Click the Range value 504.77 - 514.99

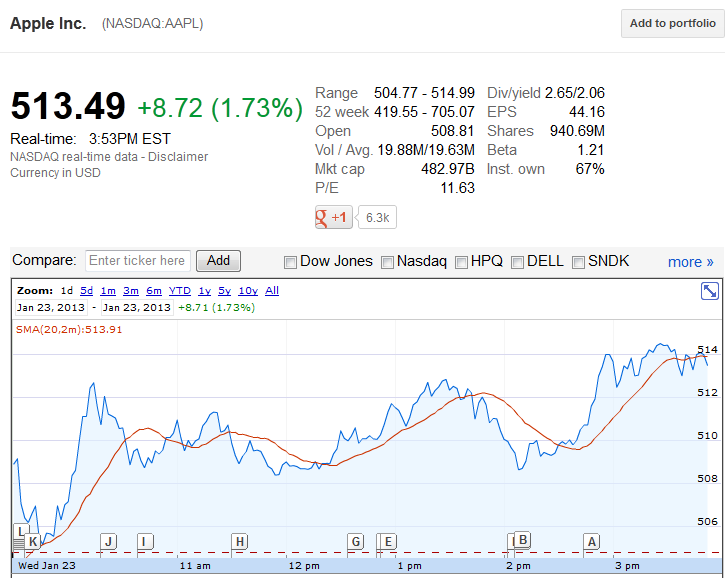coord(424,93)
